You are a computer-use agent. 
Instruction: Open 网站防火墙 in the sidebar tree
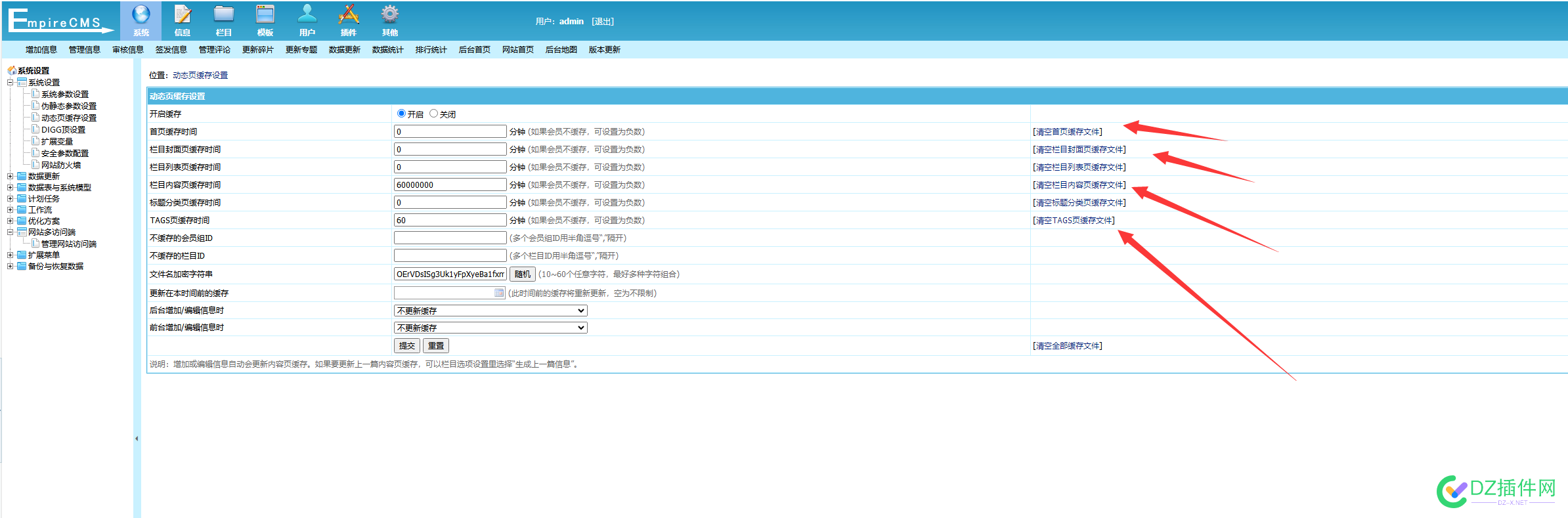61,165
